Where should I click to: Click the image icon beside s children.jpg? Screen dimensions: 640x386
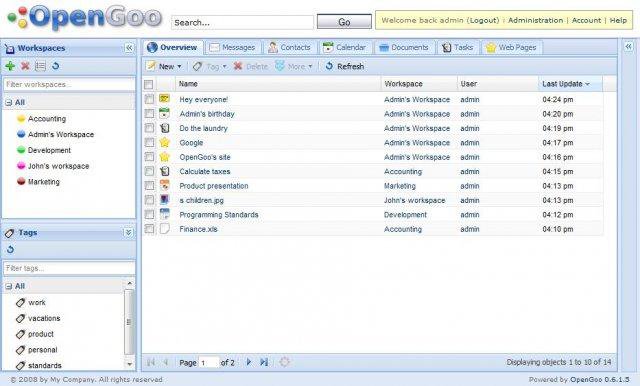pyautogui.click(x=164, y=200)
